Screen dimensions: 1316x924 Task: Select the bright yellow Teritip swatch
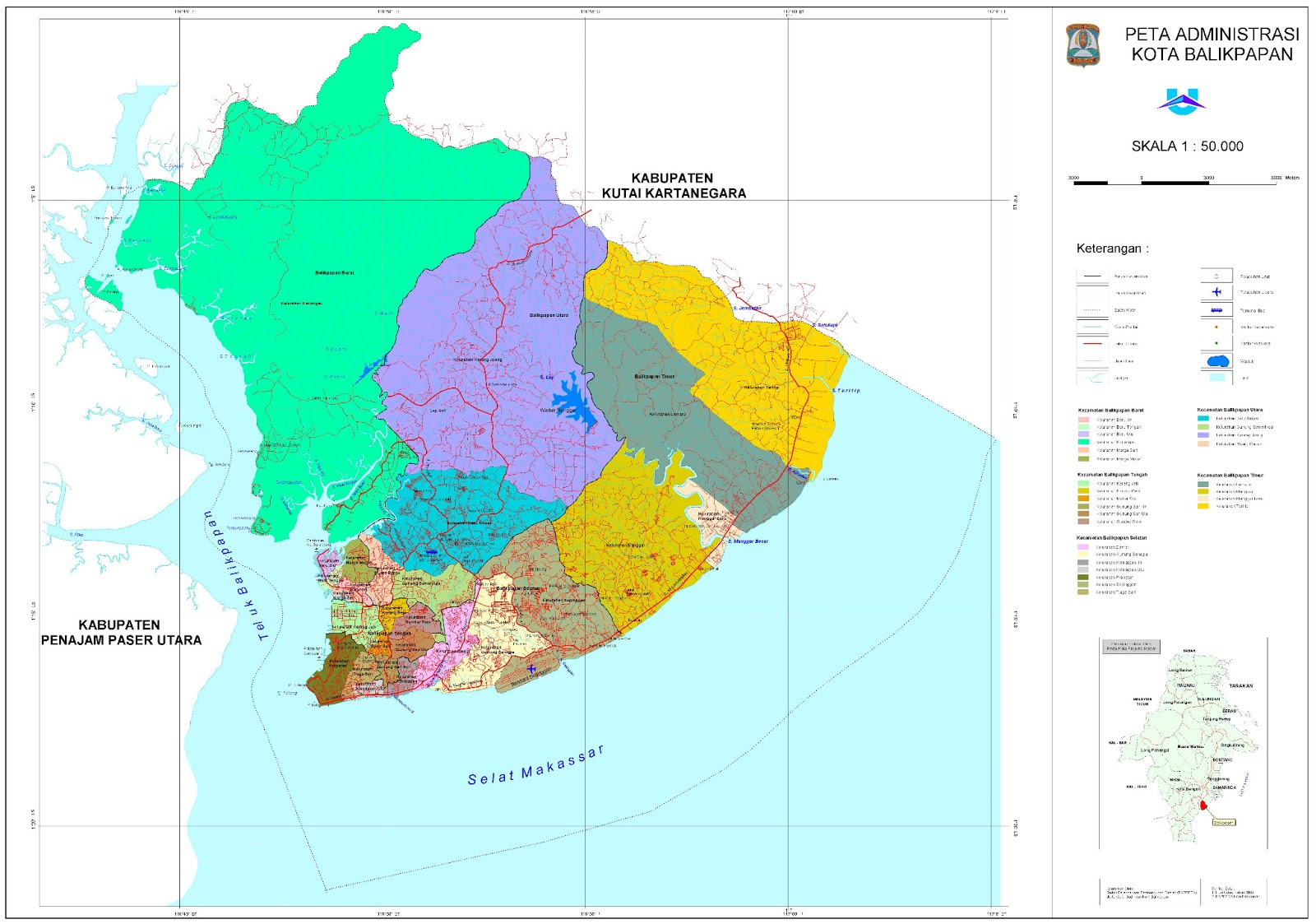1203,506
